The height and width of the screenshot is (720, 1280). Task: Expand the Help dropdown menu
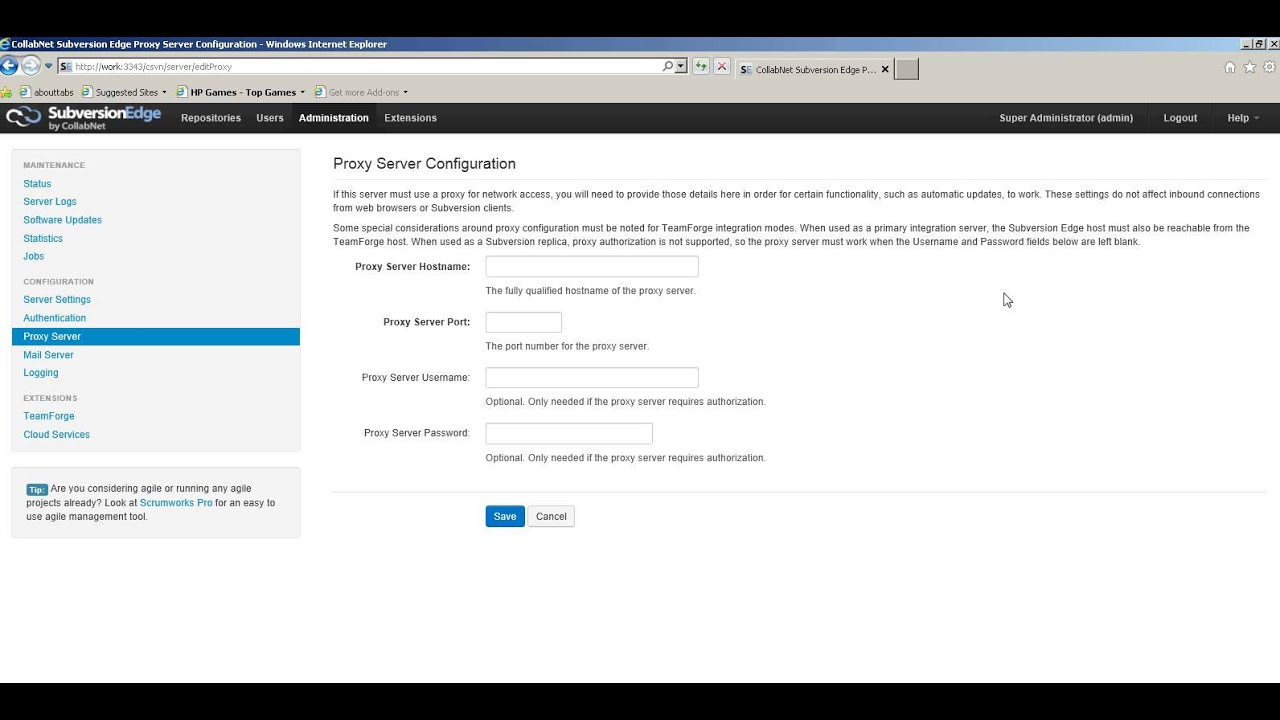(x=1243, y=118)
